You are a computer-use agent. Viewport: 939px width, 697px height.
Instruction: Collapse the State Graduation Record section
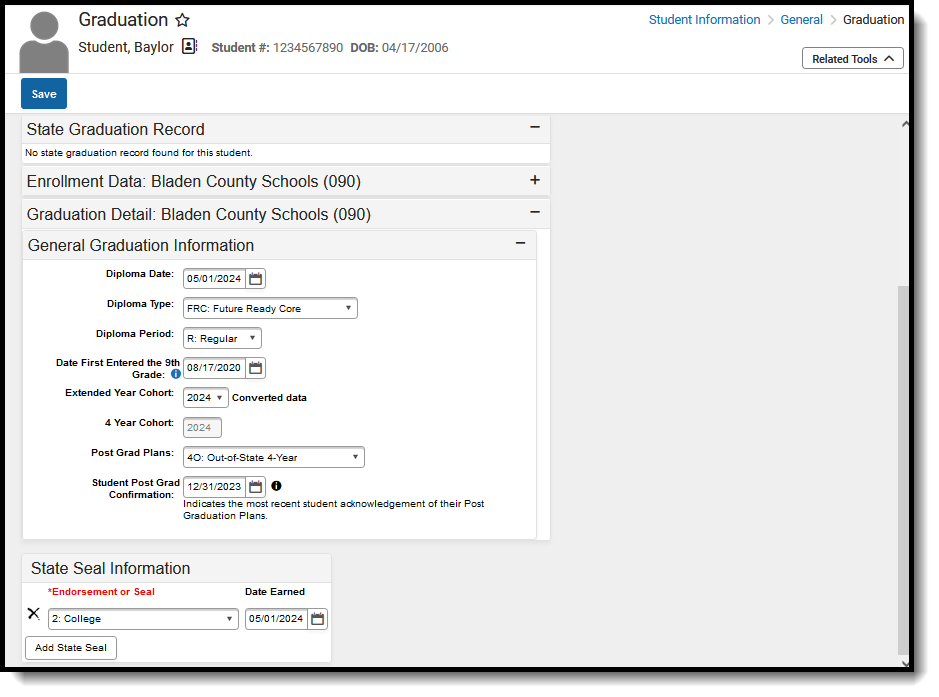(535, 128)
